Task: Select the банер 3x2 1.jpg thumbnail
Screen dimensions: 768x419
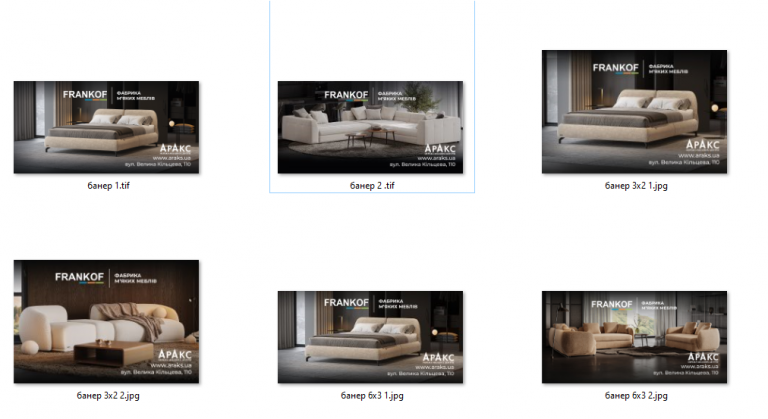Action: (634, 111)
